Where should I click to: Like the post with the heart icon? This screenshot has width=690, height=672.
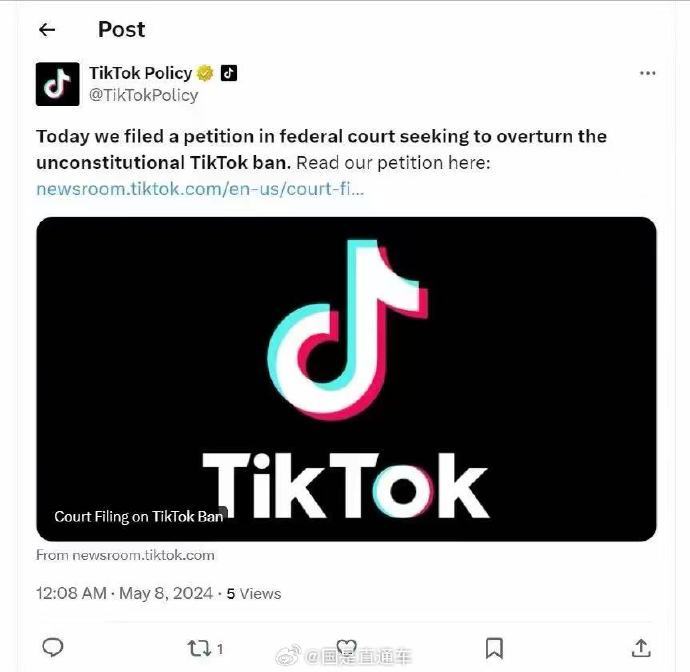click(x=346, y=648)
